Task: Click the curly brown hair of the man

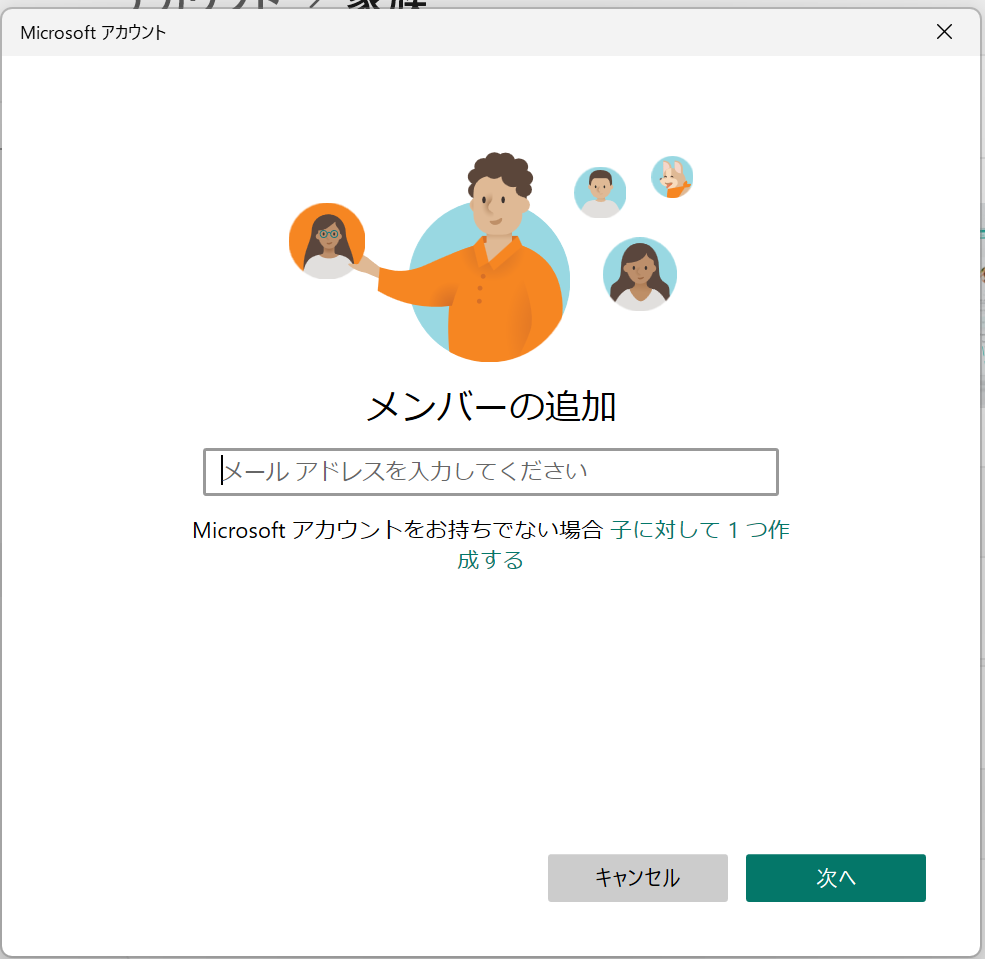Action: (500, 171)
